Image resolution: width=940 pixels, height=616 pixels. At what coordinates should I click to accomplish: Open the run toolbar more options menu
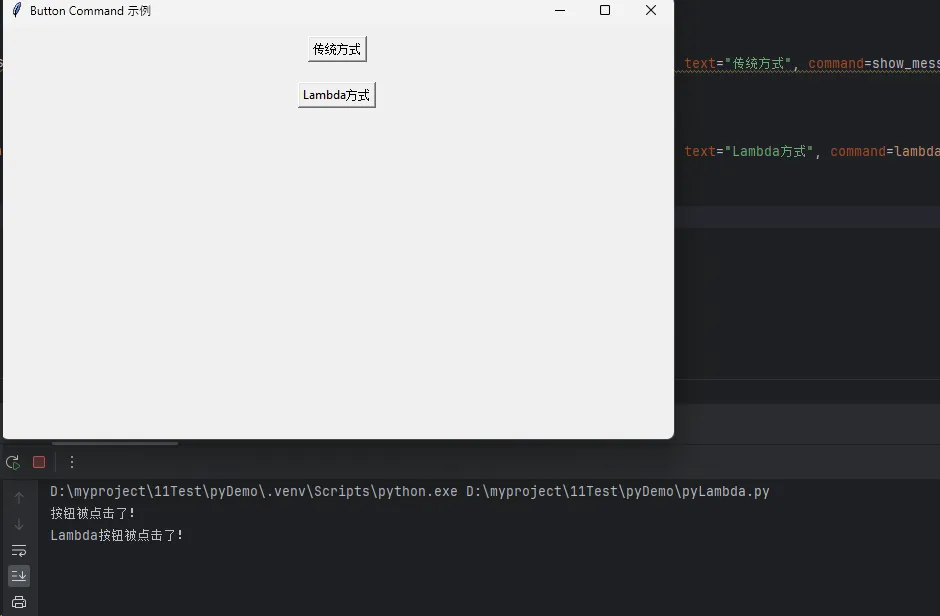tap(71, 462)
